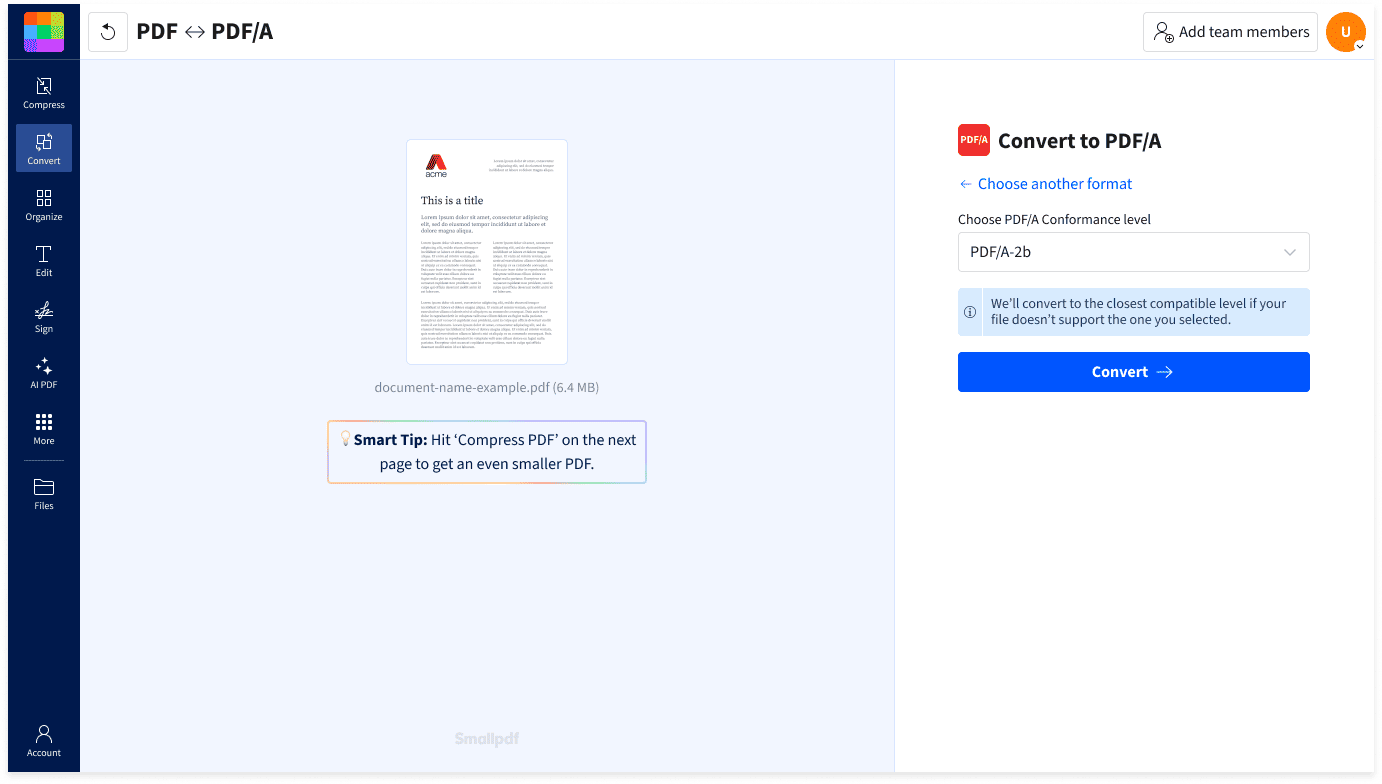Click the Smart Tip compress PDF box
Image resolution: width=1382 pixels, height=784 pixels.
click(x=487, y=452)
